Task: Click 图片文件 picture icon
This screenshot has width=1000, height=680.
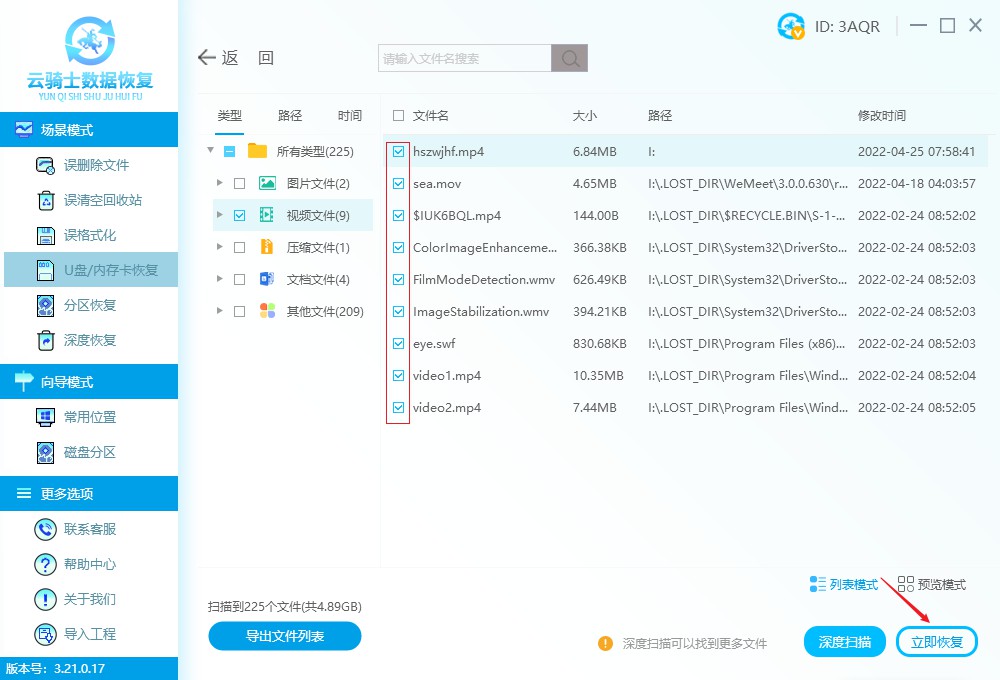Action: (267, 184)
